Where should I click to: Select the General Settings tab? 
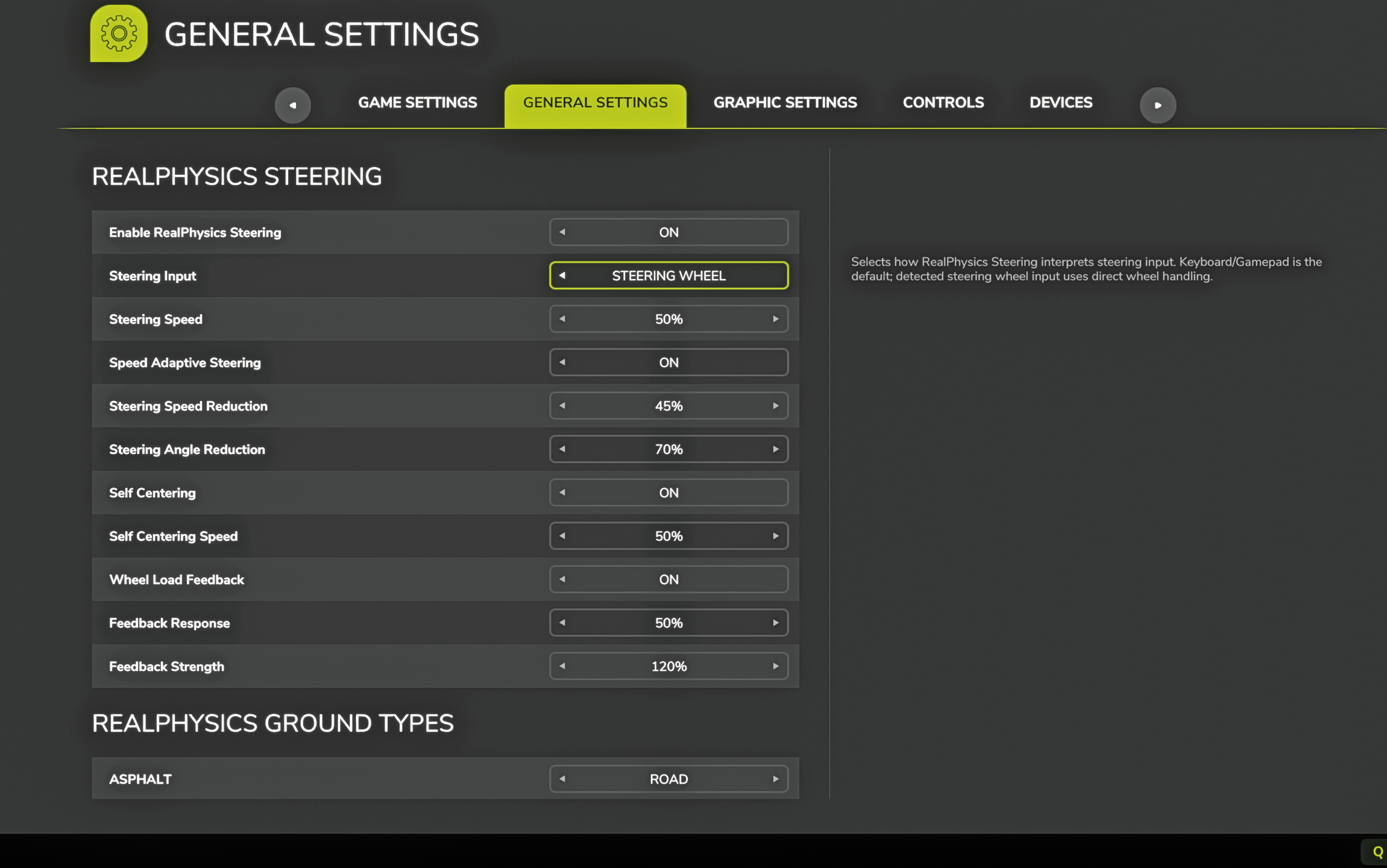coord(596,105)
